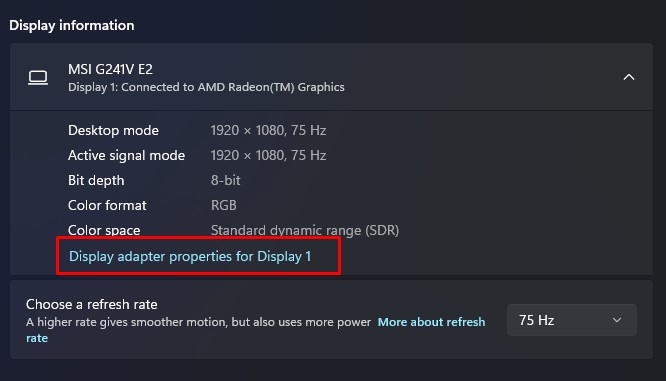The image size is (666, 381).
Task: Click the Active signal mode 75 Hz value
Action: point(268,155)
